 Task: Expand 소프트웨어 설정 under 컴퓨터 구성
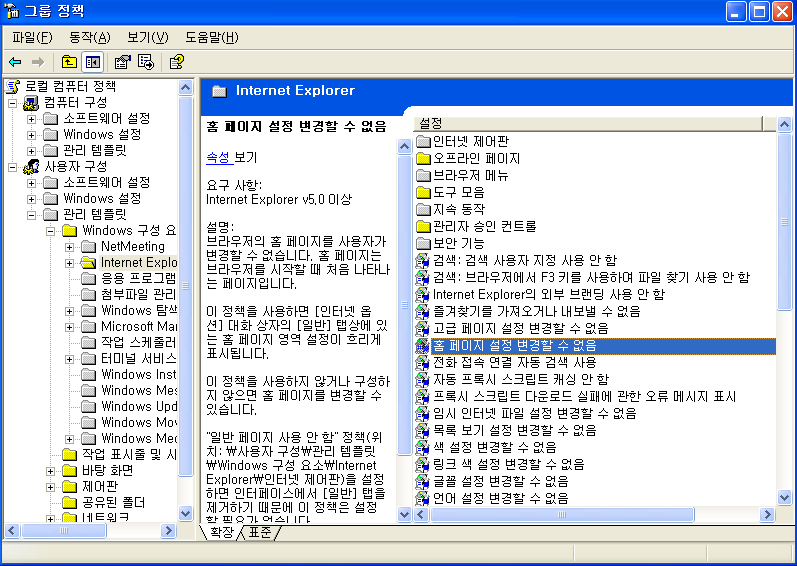tap(32, 119)
